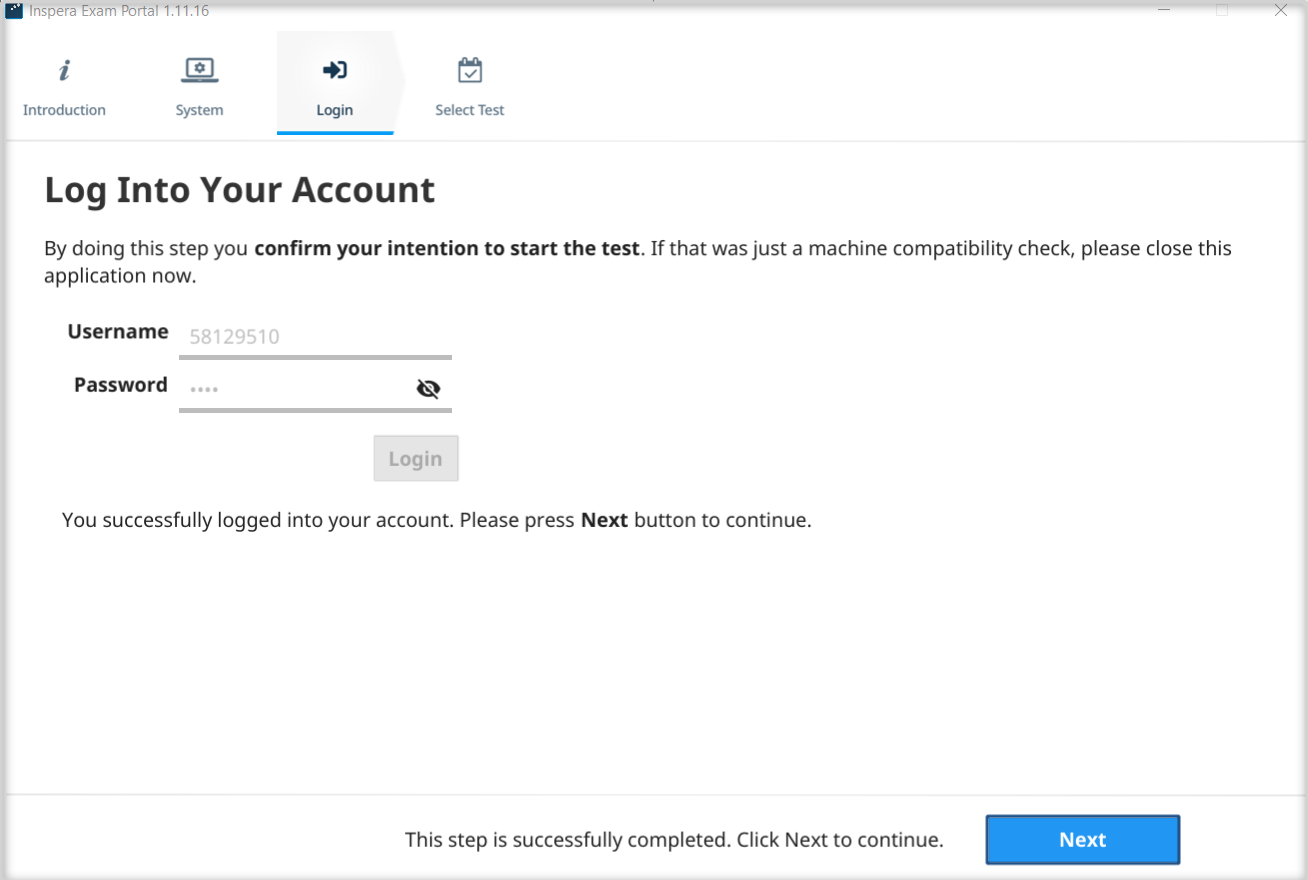
Task: Click the greyed-out Login button
Action: [416, 458]
